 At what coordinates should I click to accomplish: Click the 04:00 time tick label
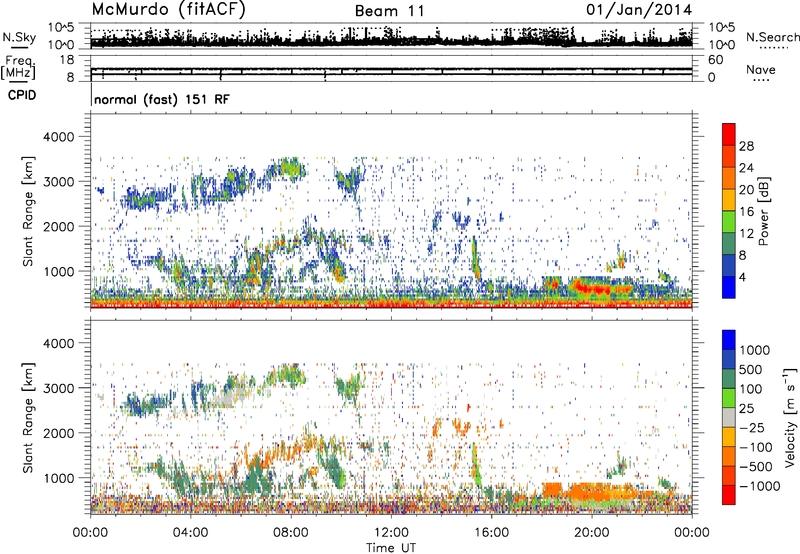coord(190,533)
